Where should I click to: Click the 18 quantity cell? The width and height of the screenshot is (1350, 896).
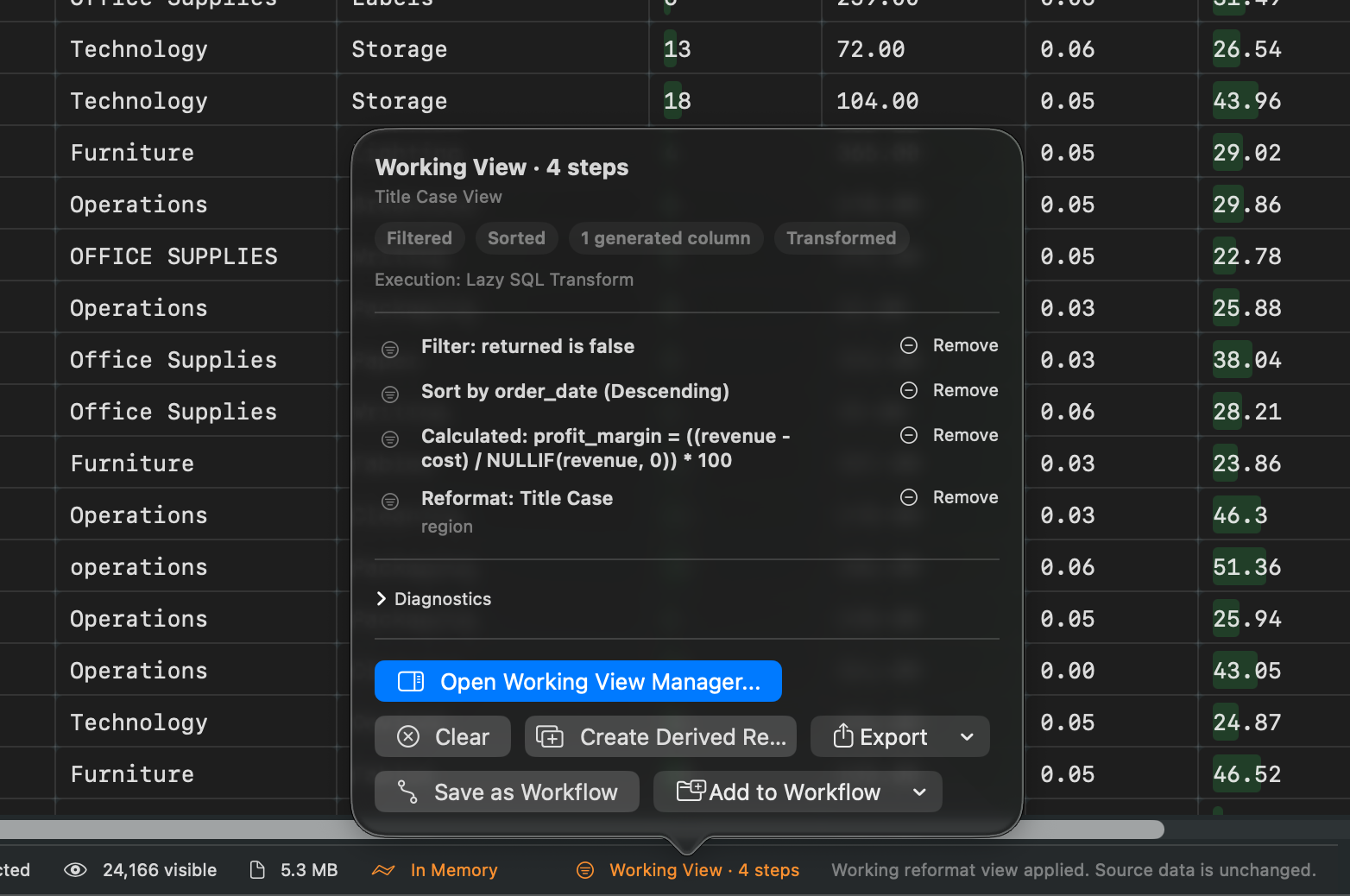coord(735,101)
